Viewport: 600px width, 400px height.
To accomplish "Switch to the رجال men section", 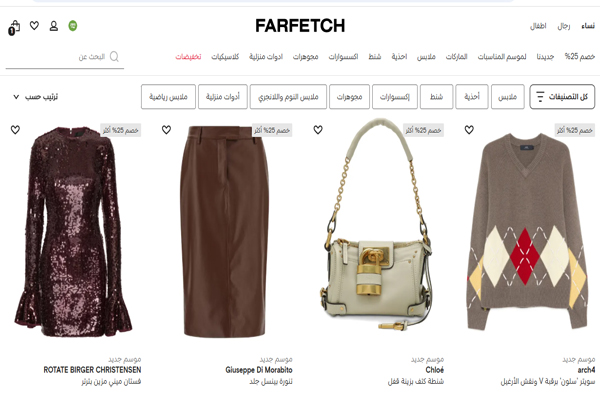I will point(564,26).
